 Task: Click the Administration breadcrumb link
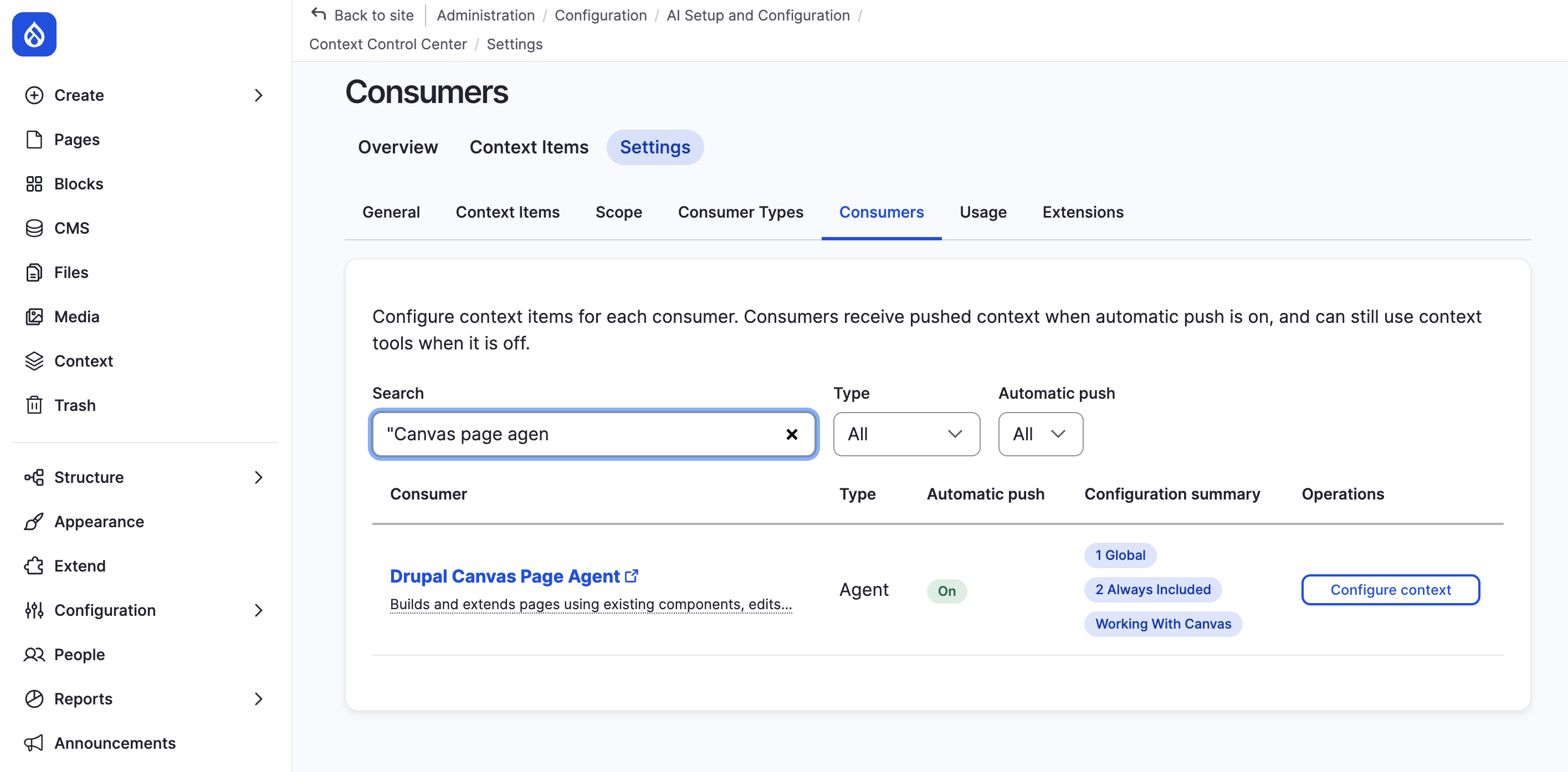pyautogui.click(x=486, y=15)
